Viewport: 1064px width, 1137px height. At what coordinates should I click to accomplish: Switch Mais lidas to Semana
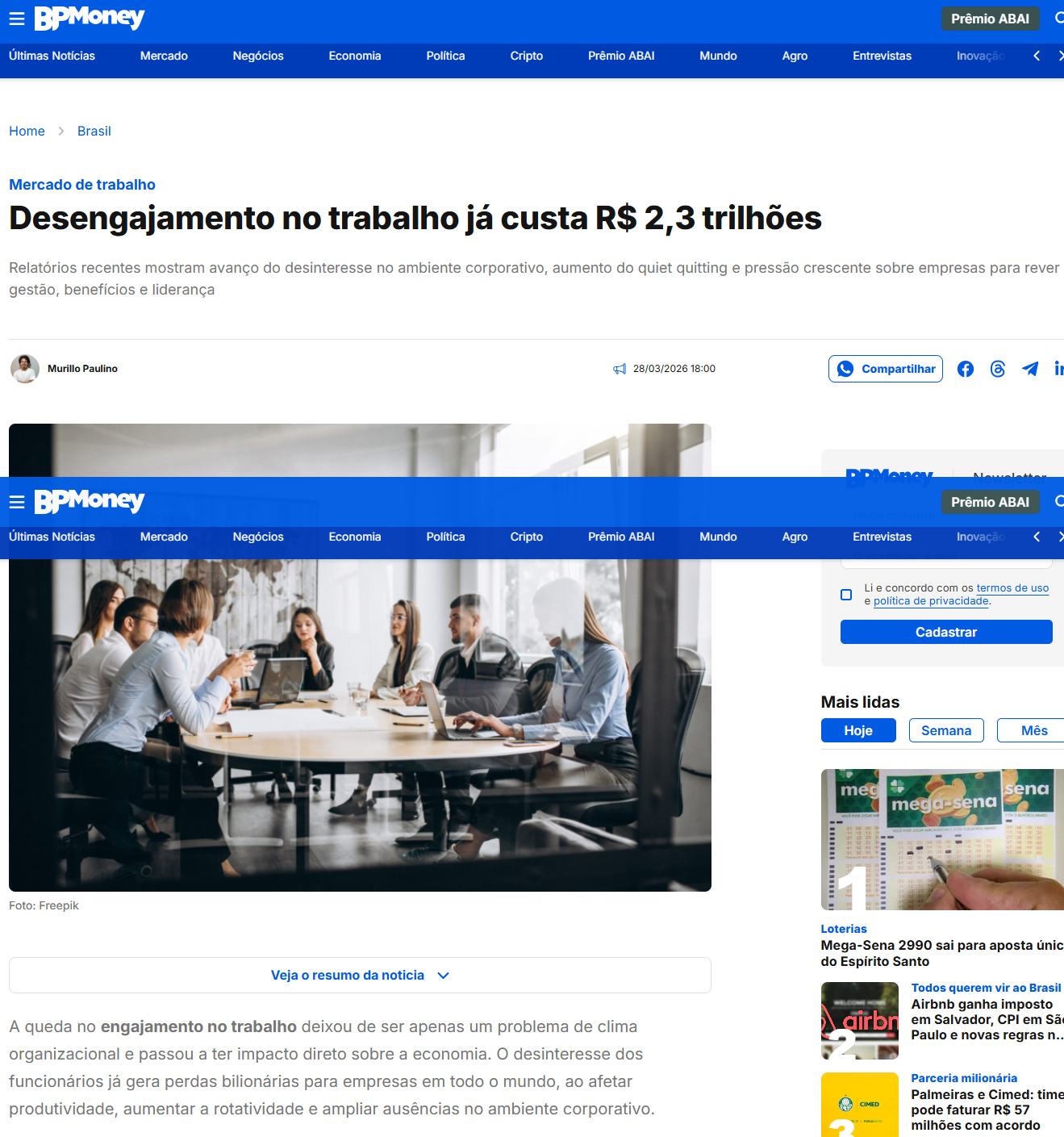click(x=945, y=730)
